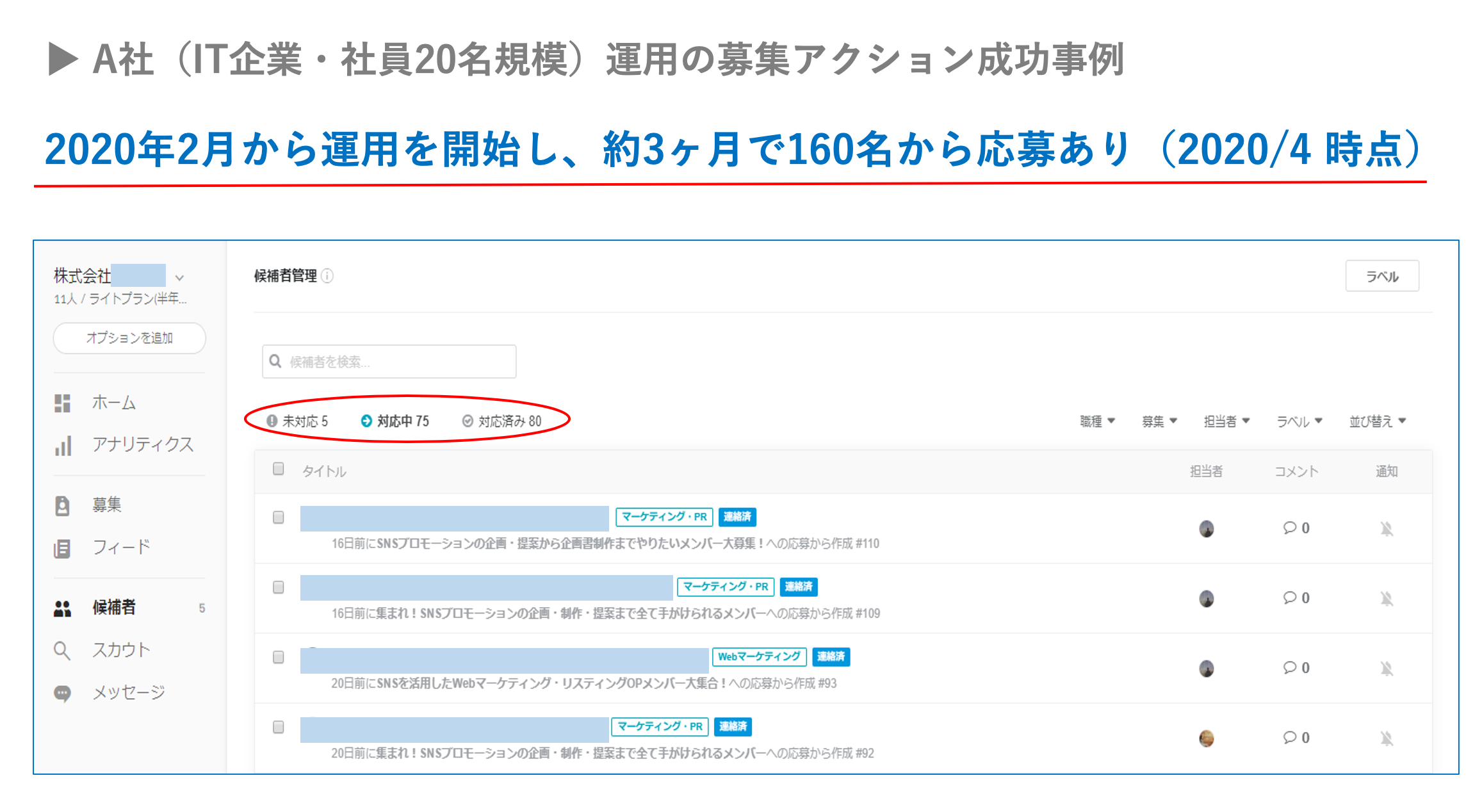Image resolution: width=1482 pixels, height=812 pixels.
Task: Click the オプションを追加 button
Action: [x=129, y=338]
